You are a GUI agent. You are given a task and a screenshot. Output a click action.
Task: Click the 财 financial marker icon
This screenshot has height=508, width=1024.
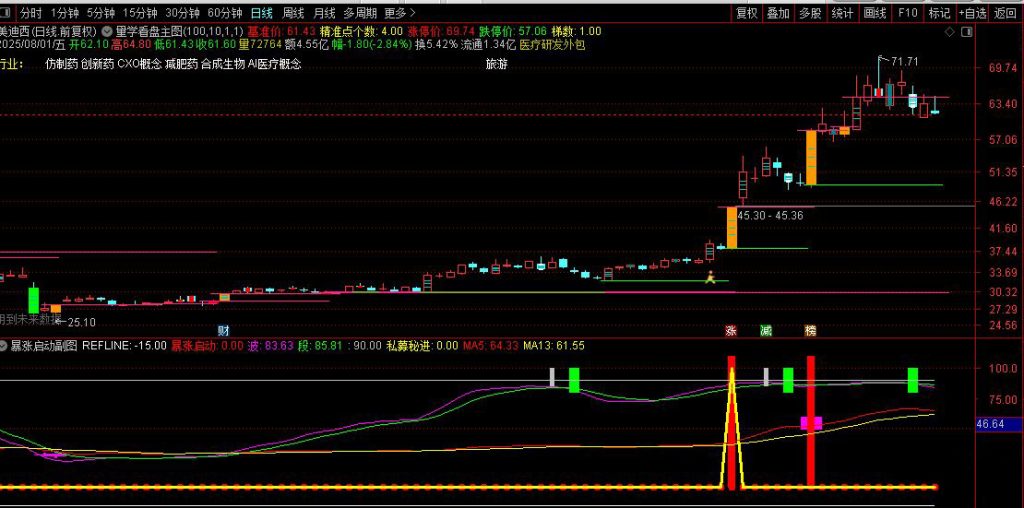(x=223, y=330)
